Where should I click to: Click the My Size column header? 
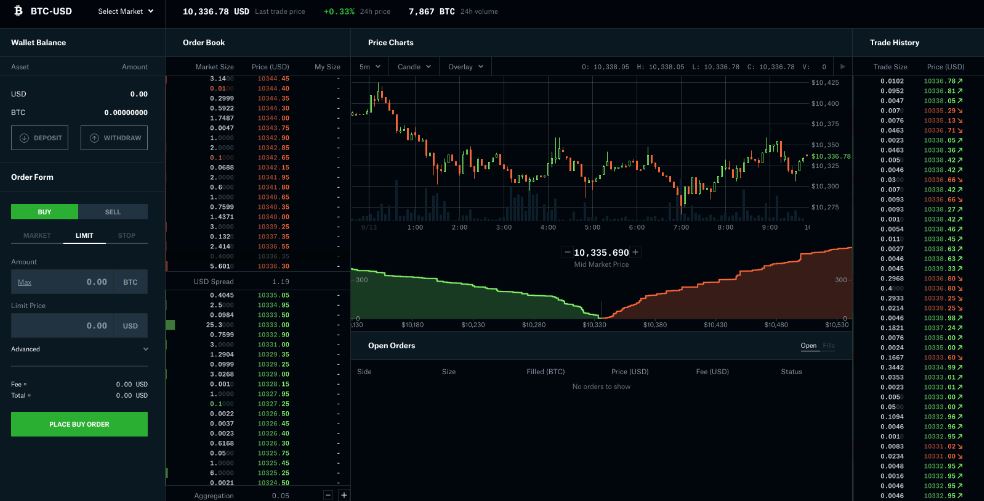(327, 67)
